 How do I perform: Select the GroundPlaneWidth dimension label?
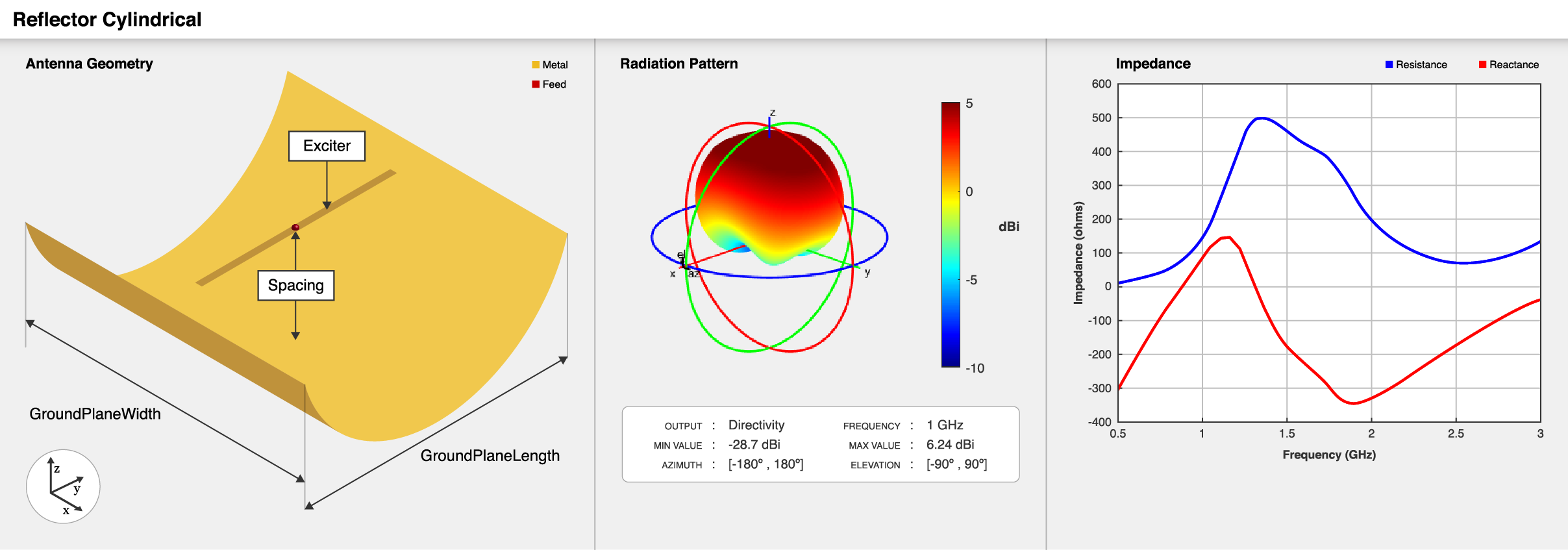pyautogui.click(x=95, y=414)
